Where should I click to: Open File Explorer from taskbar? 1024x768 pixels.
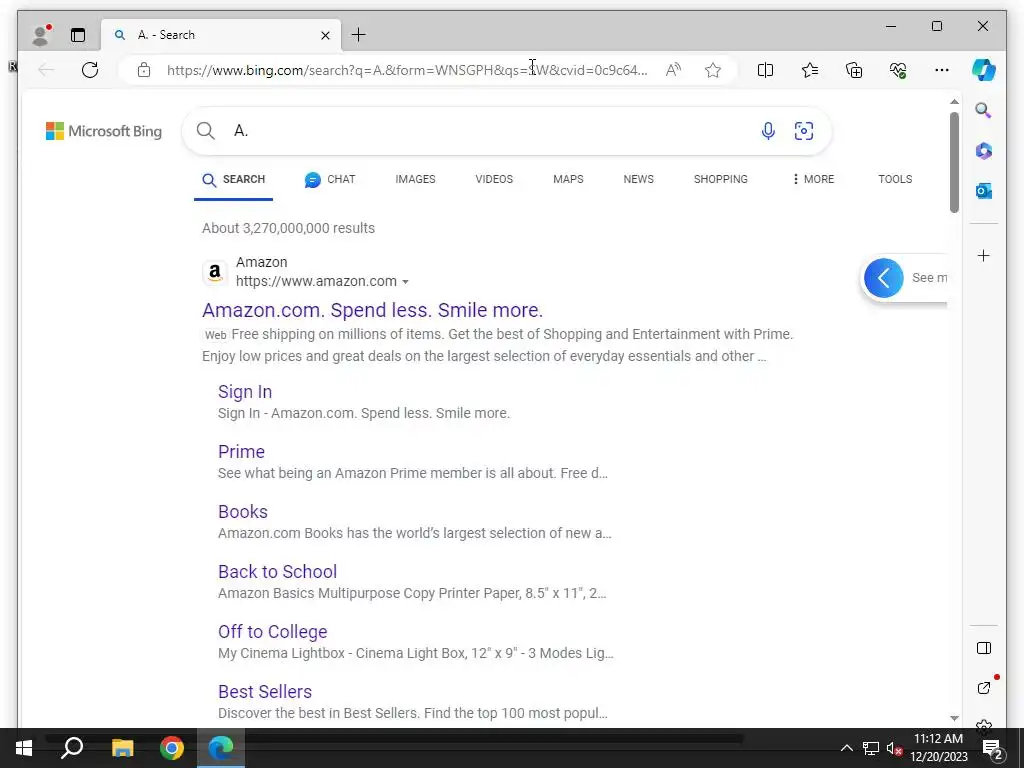[122, 748]
